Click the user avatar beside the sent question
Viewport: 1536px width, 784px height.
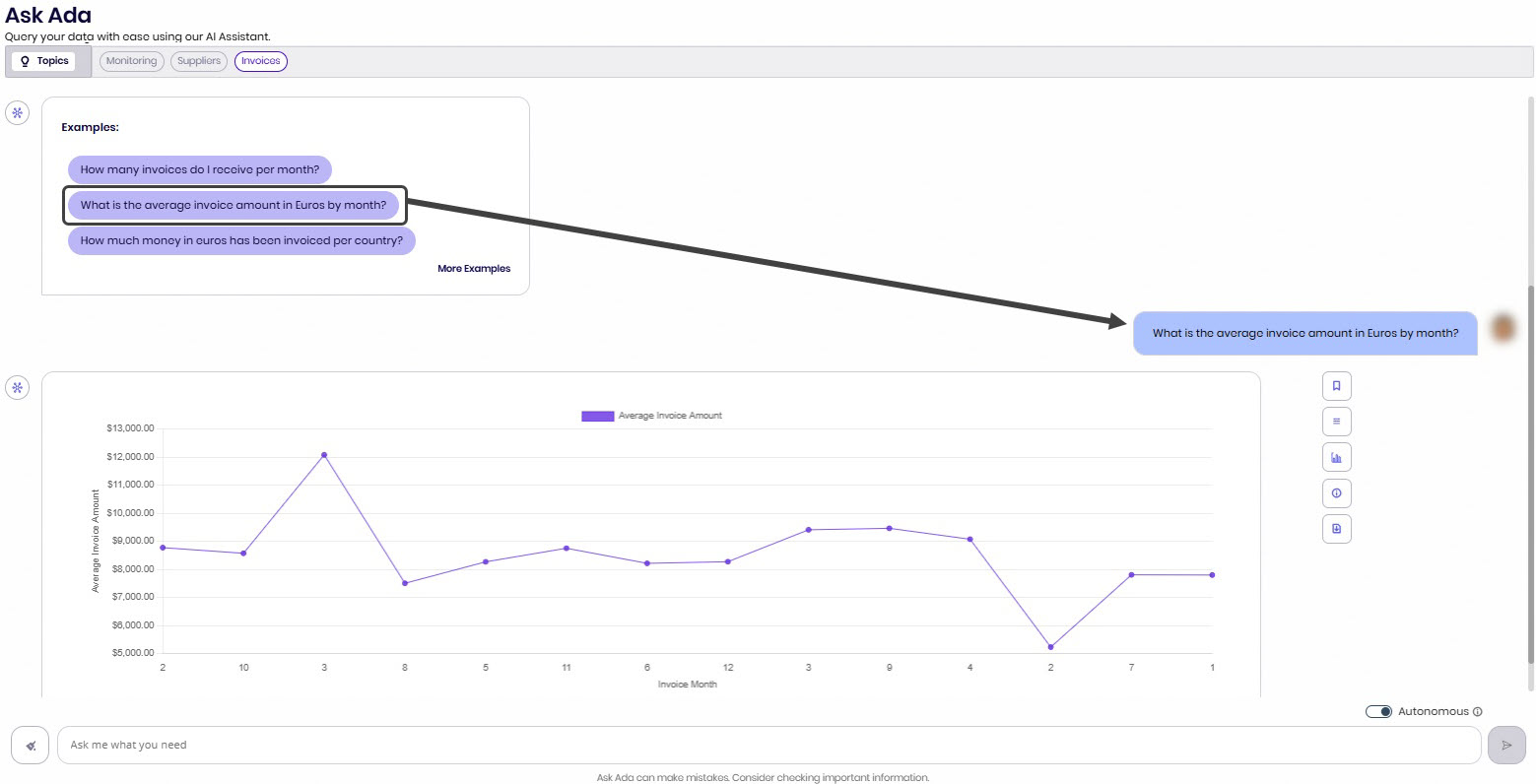1503,328
